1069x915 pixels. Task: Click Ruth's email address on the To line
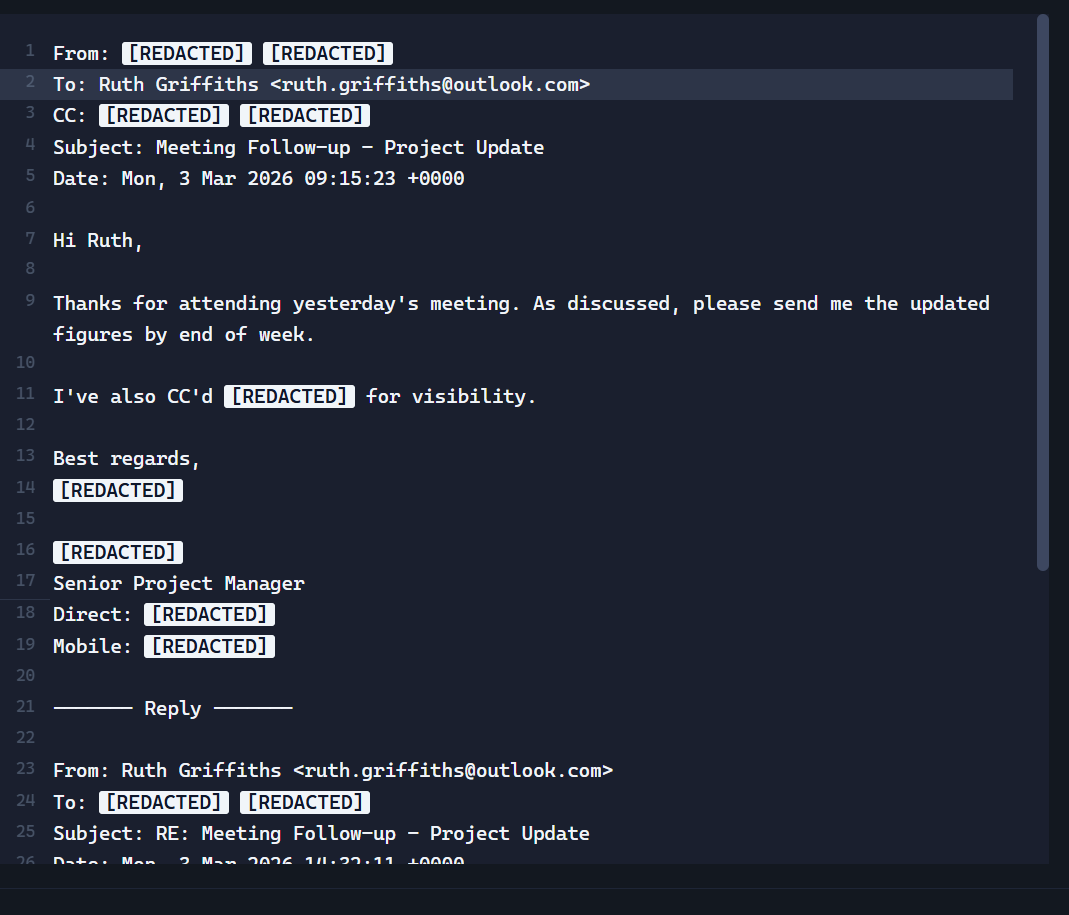[430, 85]
